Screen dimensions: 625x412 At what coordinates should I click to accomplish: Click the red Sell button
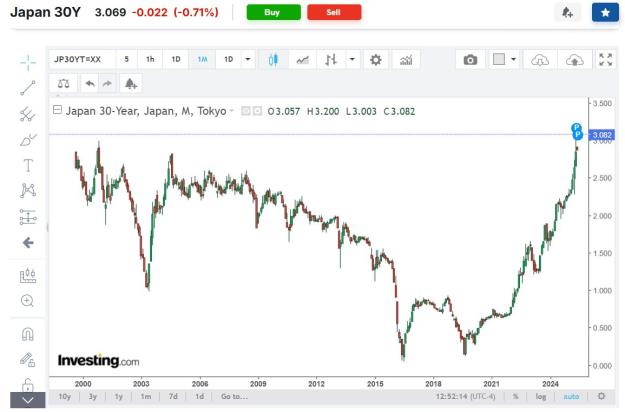(334, 12)
